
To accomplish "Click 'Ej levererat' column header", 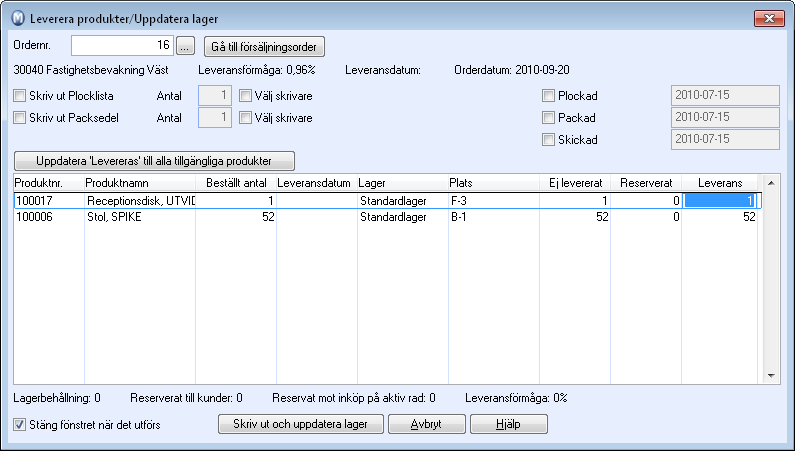I will point(575,183).
